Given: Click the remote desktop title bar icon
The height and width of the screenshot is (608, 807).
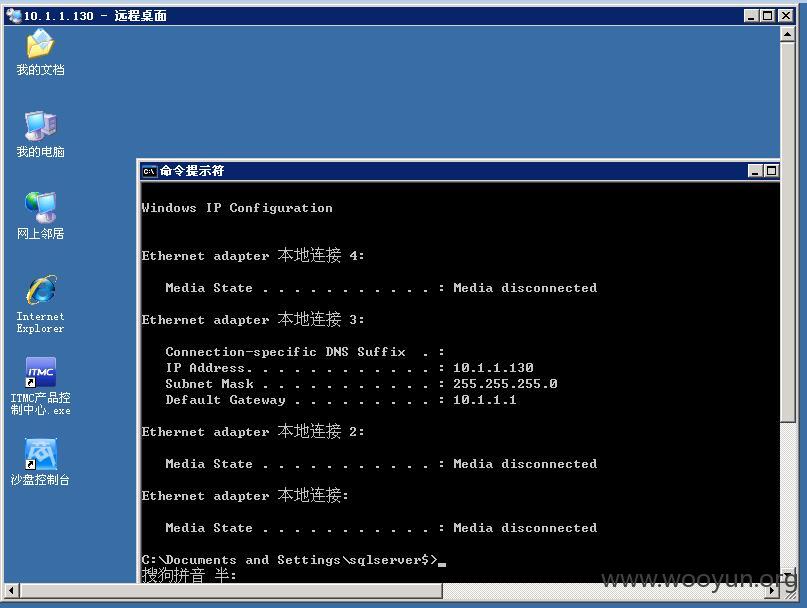Looking at the screenshot, I should [13, 15].
